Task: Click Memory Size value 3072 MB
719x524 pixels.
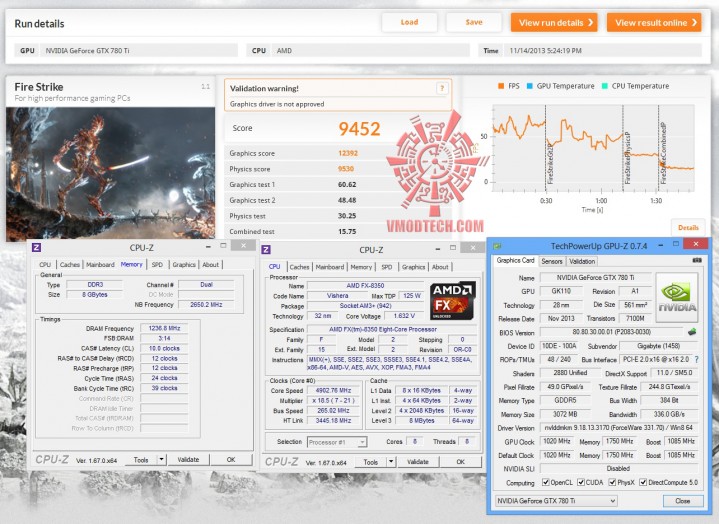Action: (x=565, y=414)
